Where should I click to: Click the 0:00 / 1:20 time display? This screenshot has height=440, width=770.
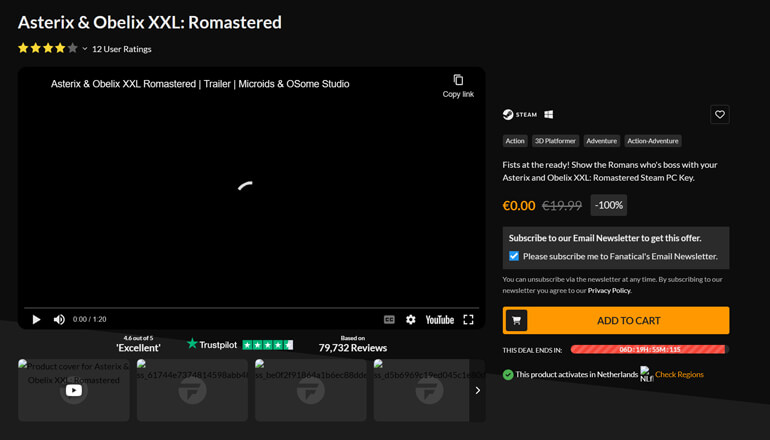pos(89,319)
